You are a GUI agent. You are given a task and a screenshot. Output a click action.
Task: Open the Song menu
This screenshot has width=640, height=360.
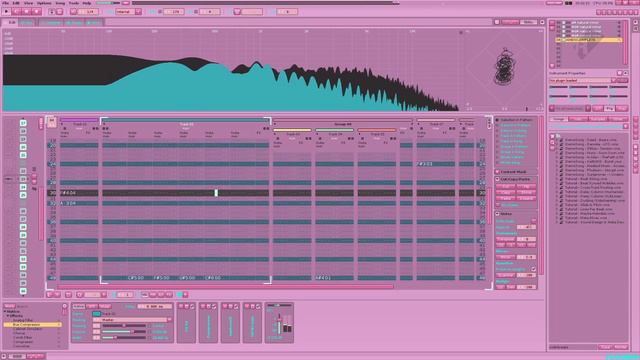tap(60, 3)
